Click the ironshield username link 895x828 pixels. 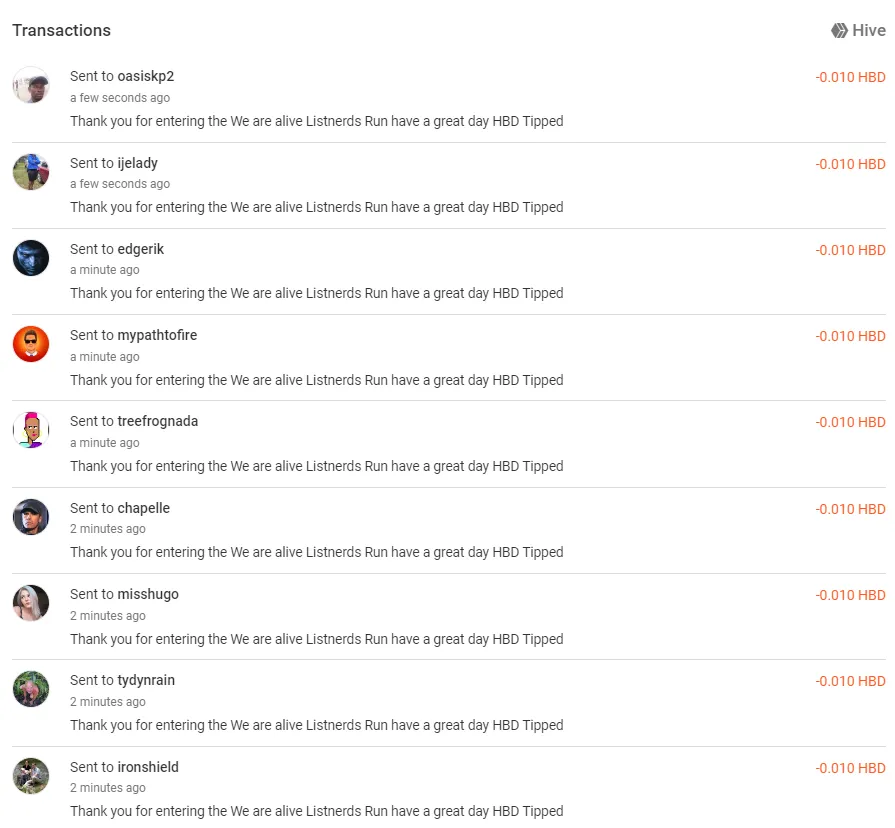coord(148,768)
